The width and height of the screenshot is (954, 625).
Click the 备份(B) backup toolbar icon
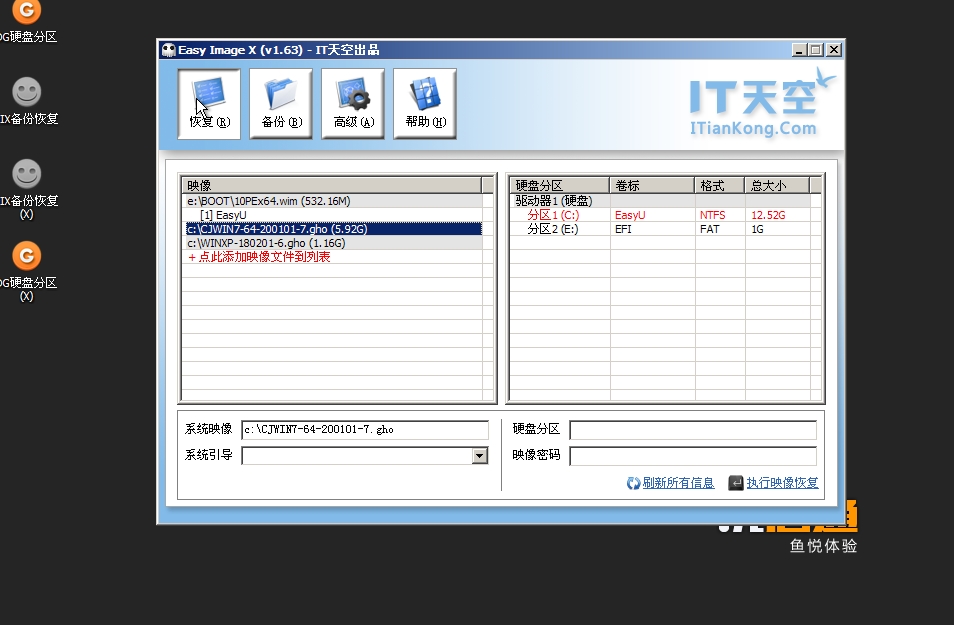pos(280,100)
